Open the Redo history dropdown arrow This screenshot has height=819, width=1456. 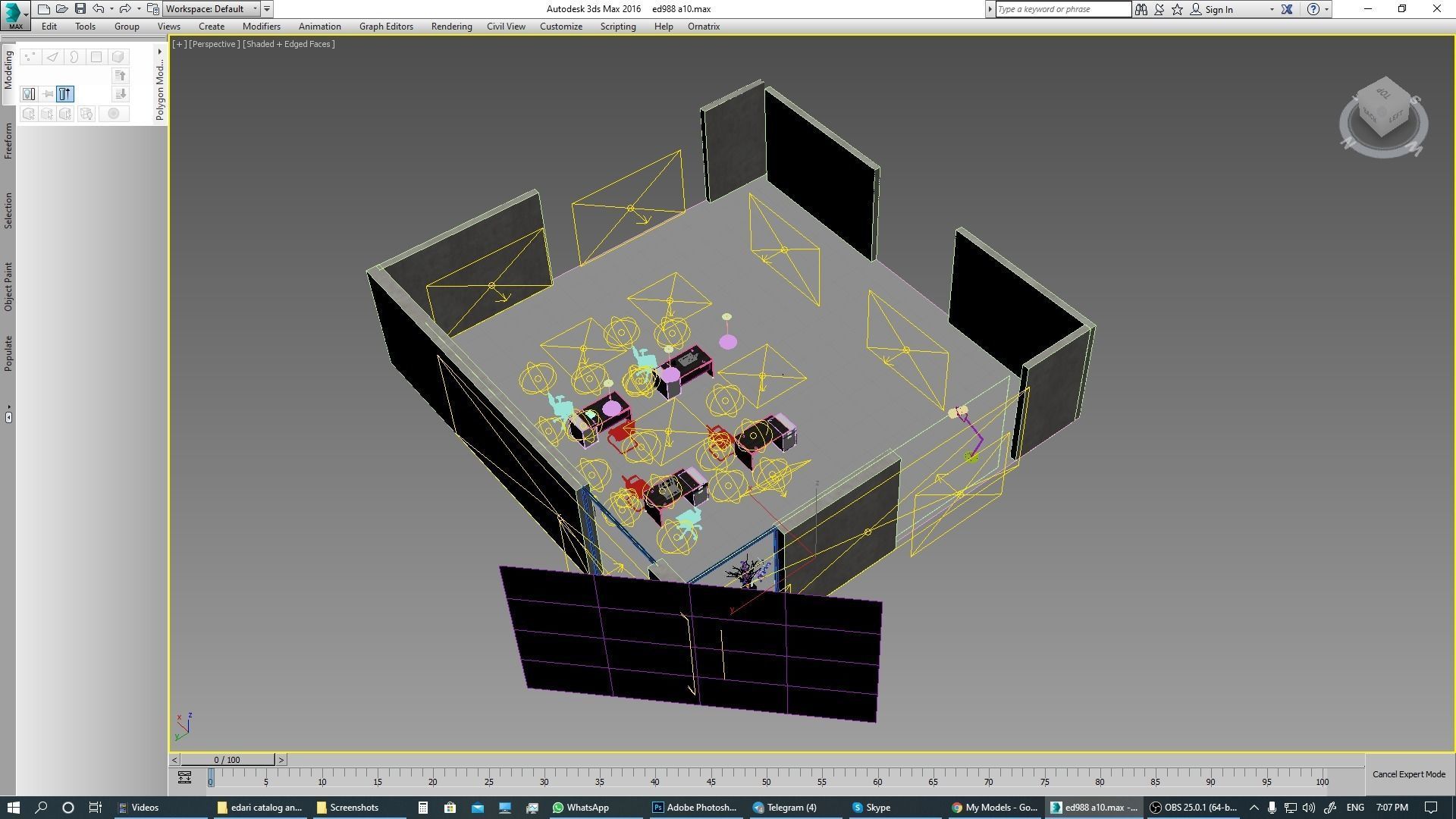pos(138,9)
